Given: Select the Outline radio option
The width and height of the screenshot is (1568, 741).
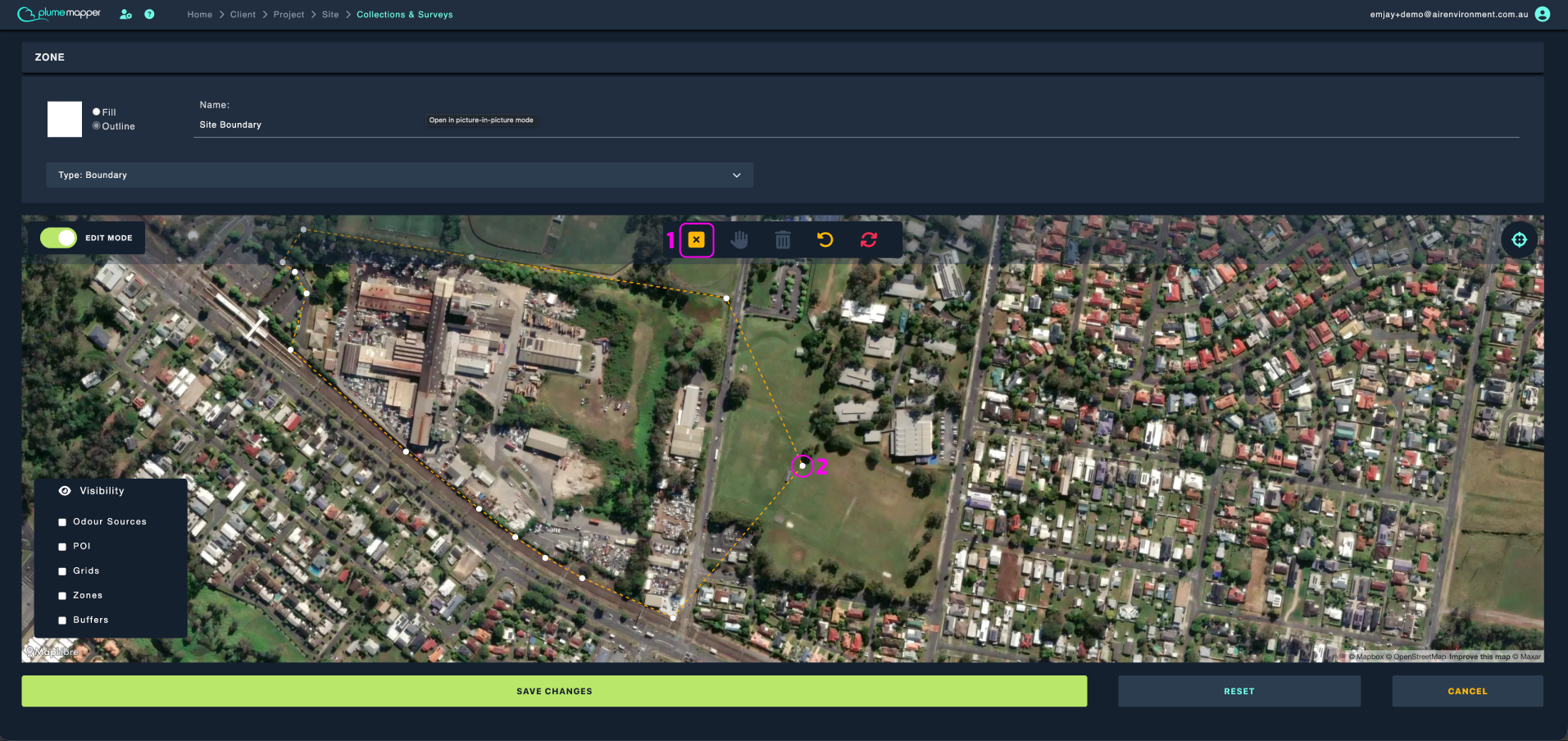Looking at the screenshot, I should pos(97,125).
